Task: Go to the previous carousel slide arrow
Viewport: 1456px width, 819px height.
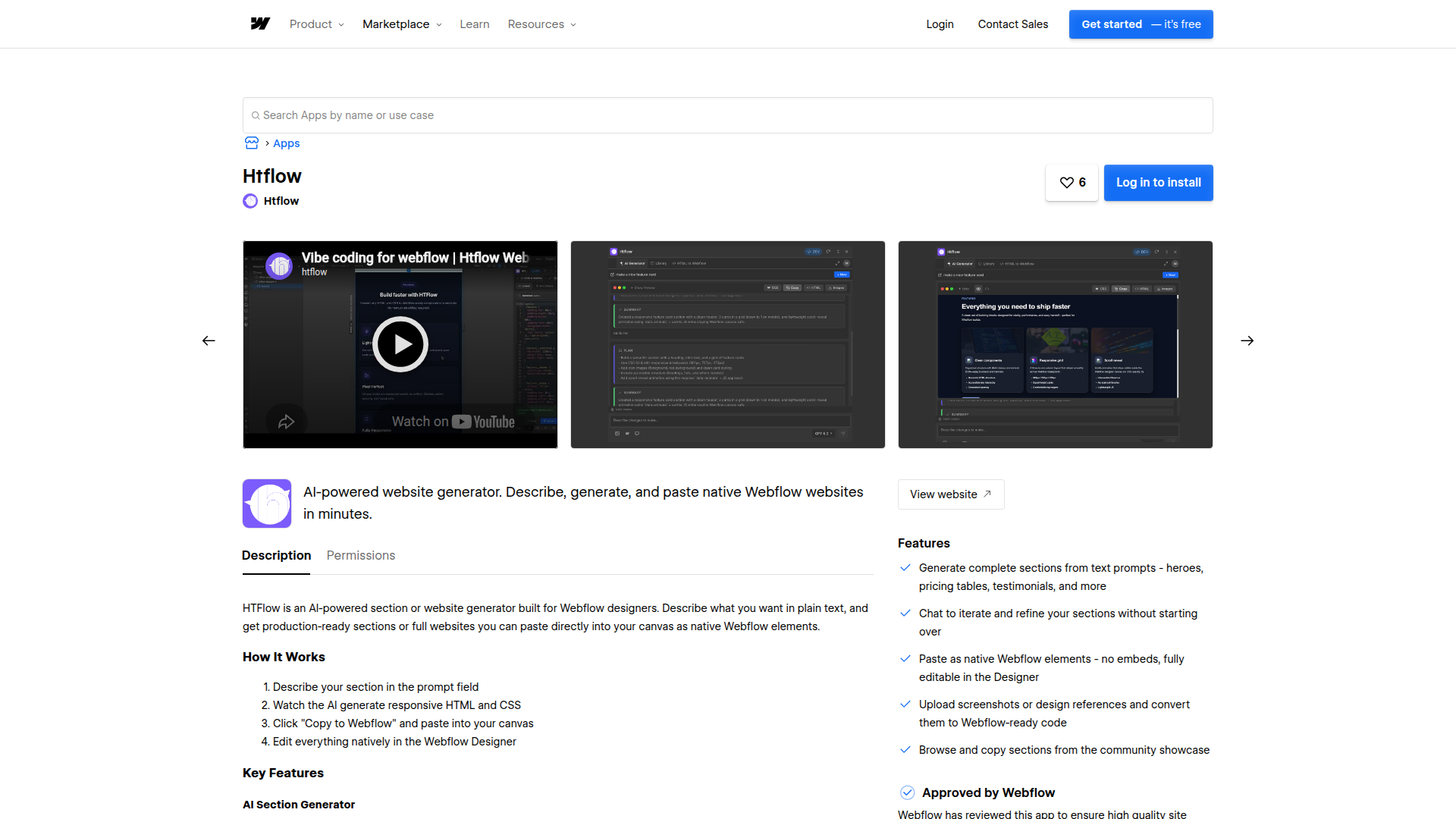Action: tap(209, 341)
